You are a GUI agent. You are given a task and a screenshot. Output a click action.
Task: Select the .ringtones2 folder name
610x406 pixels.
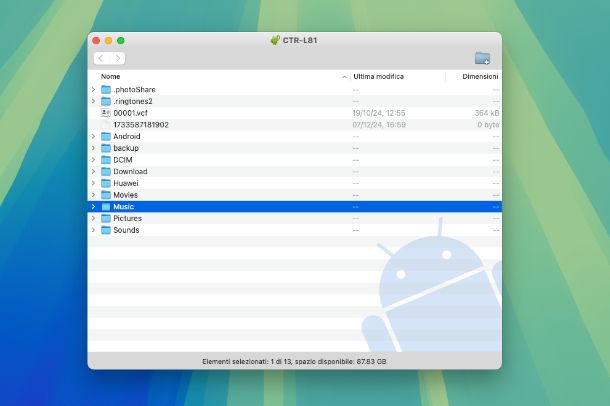[133, 101]
